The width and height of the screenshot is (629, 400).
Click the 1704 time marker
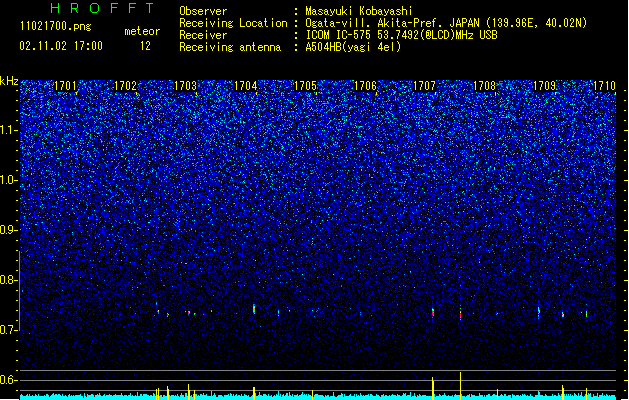(x=245, y=86)
